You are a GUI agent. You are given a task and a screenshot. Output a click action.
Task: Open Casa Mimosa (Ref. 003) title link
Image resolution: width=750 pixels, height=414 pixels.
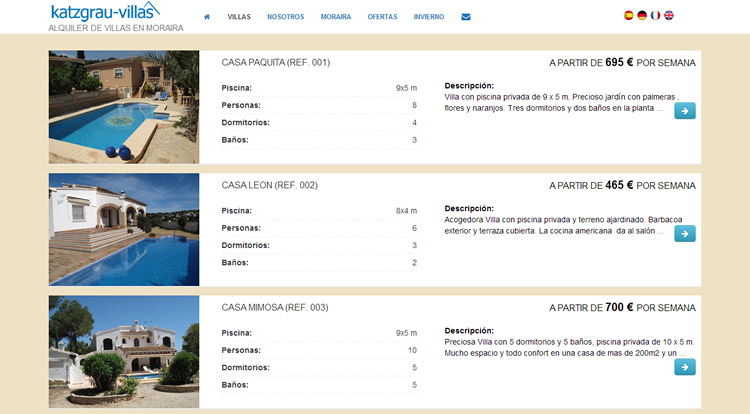click(275, 308)
